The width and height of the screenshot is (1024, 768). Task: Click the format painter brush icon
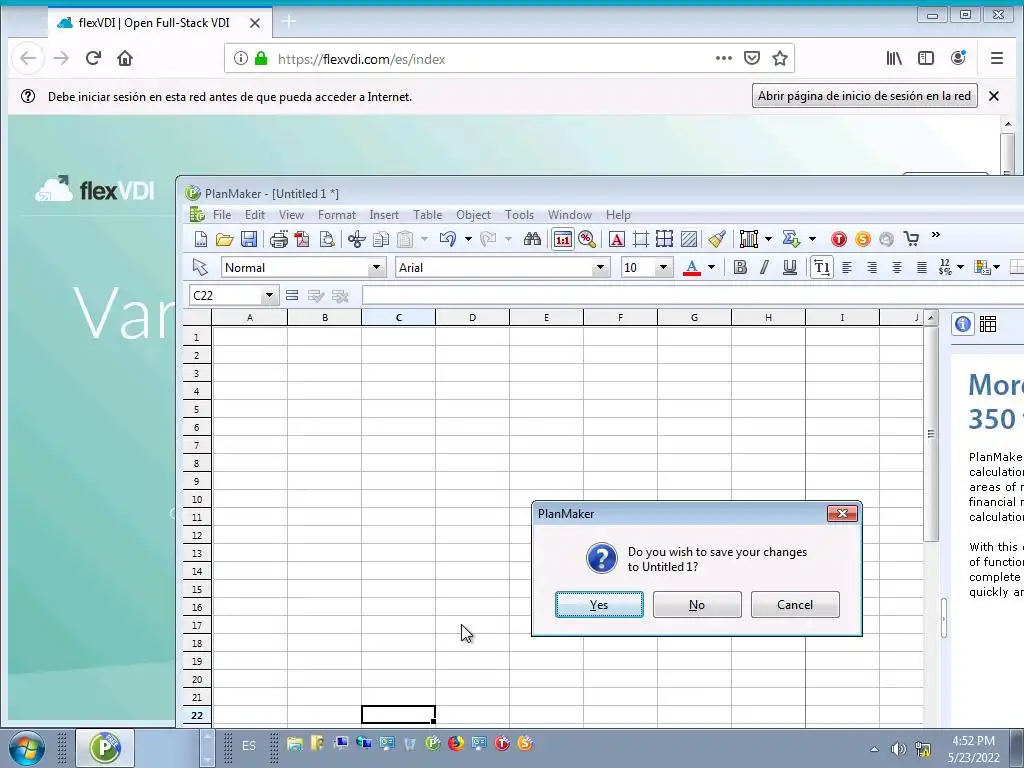(x=717, y=239)
